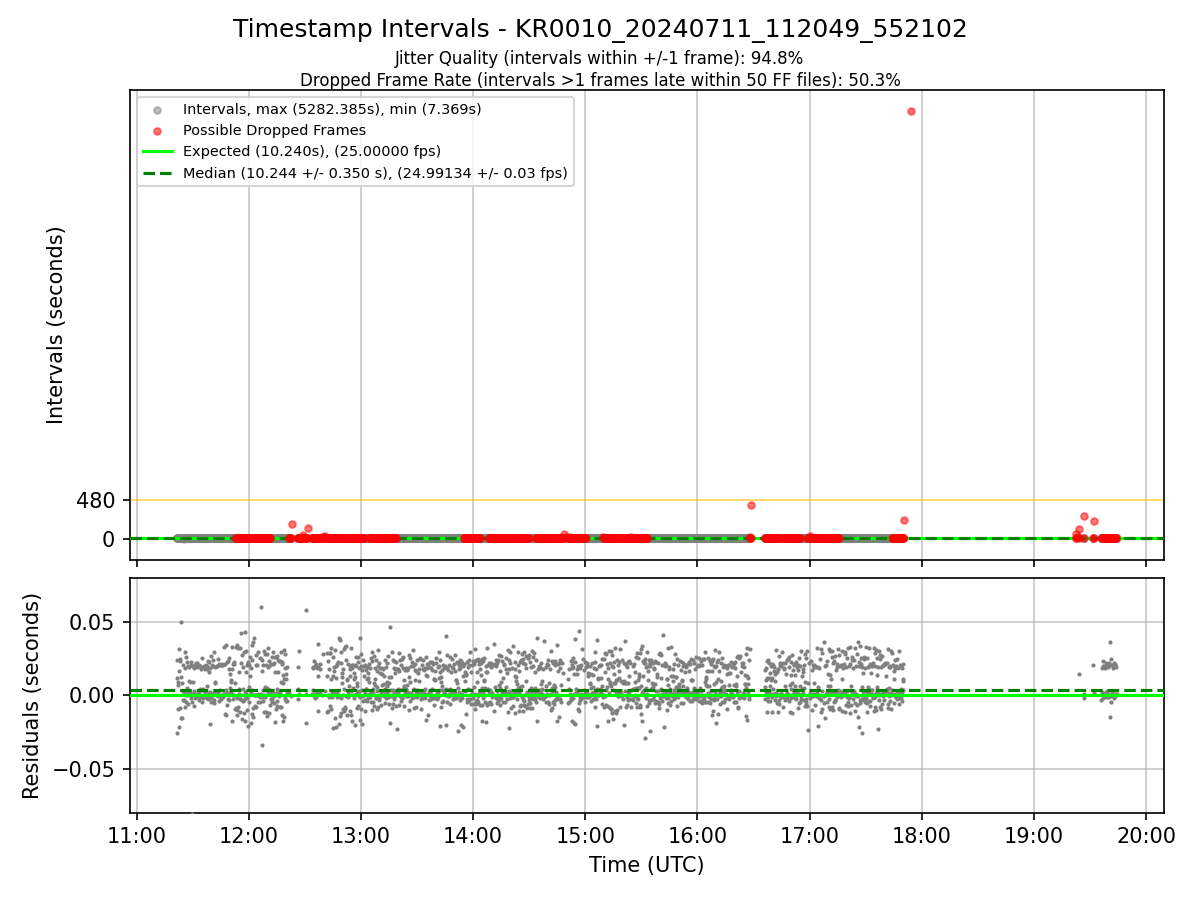Click the x-axis tick label '19:00'
This screenshot has width=1200, height=900.
coord(1034,834)
